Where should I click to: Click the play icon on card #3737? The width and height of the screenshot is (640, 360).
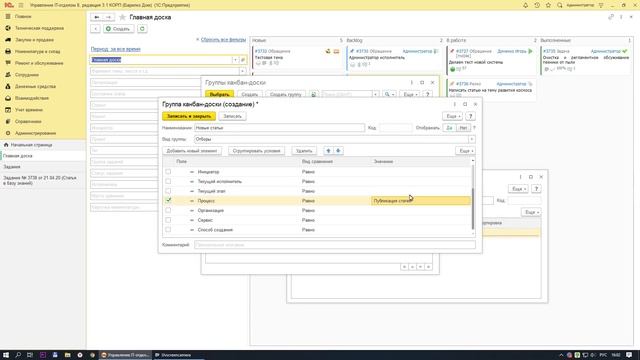[530, 51]
